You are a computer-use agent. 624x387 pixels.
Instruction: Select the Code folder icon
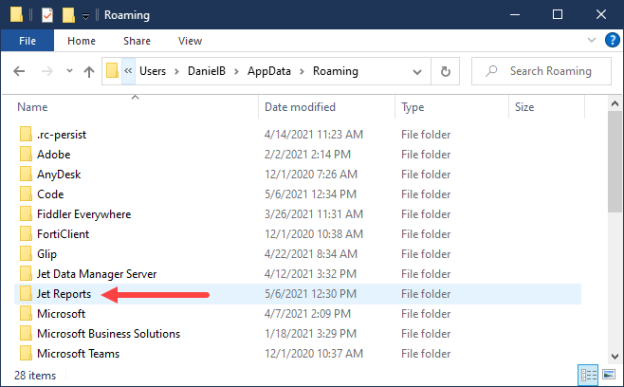pos(26,194)
